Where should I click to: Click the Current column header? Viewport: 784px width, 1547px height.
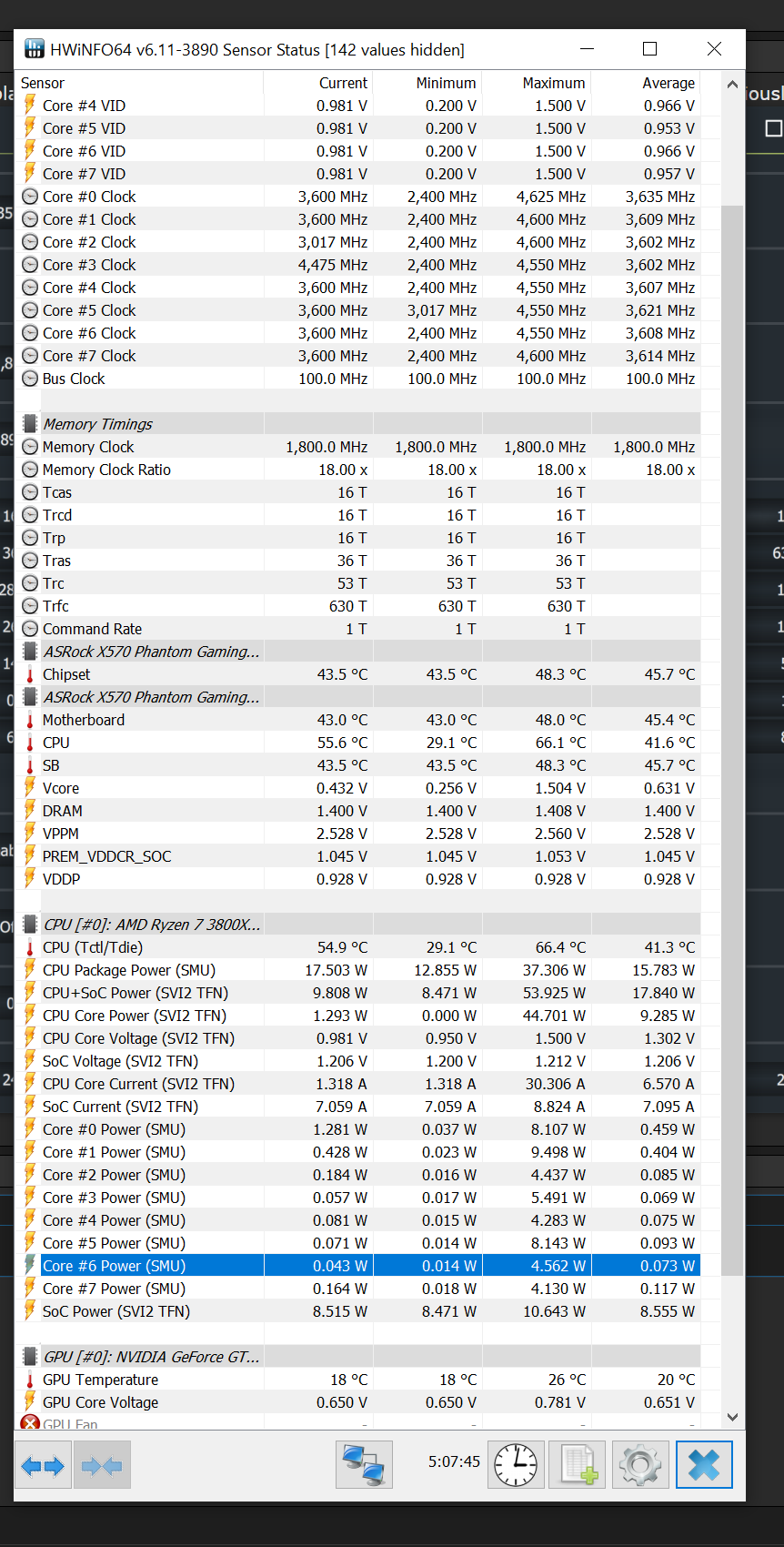point(318,83)
